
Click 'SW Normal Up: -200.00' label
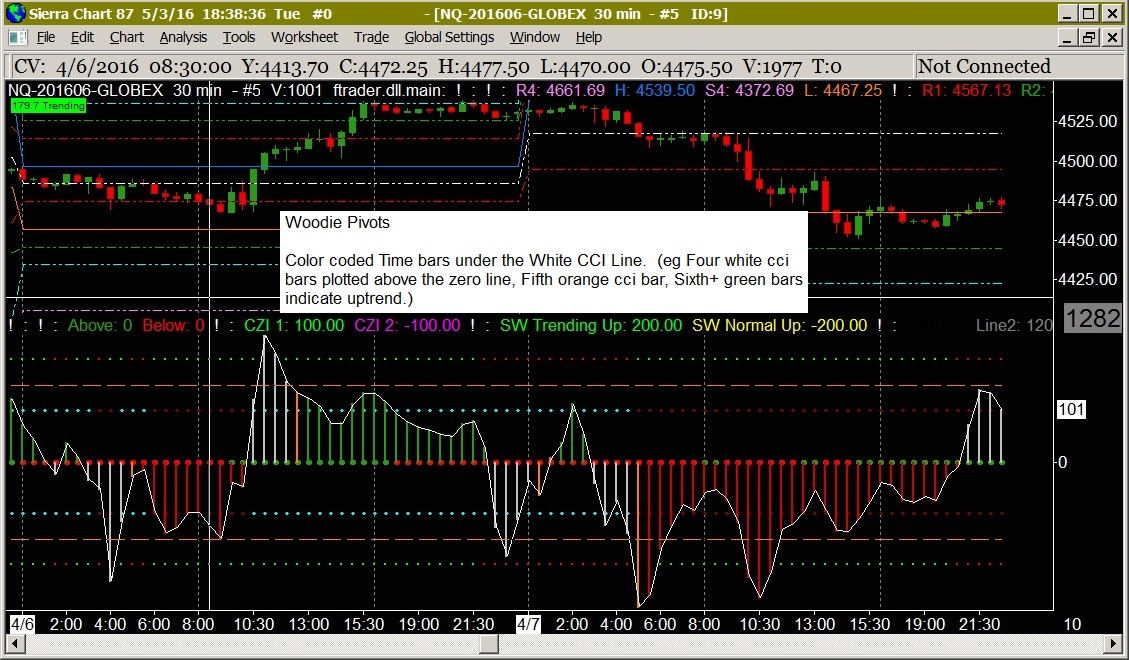pos(779,325)
